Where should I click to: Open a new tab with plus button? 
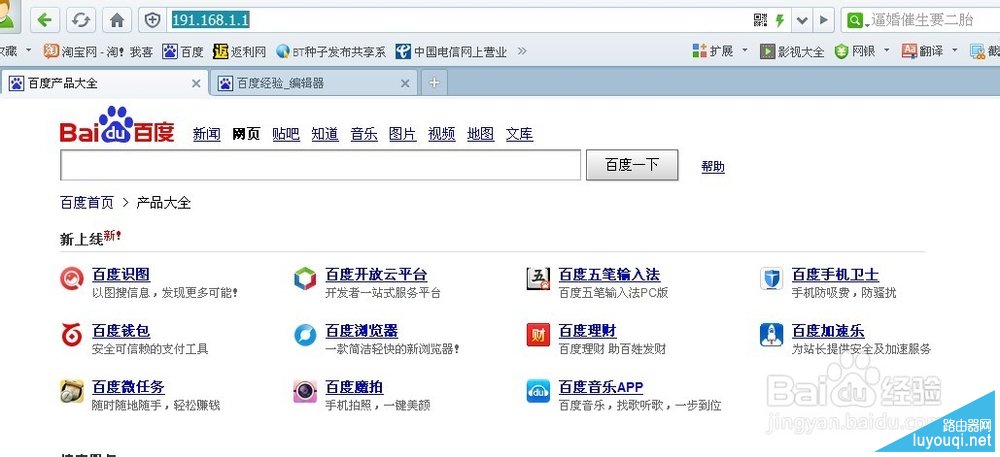[433, 83]
